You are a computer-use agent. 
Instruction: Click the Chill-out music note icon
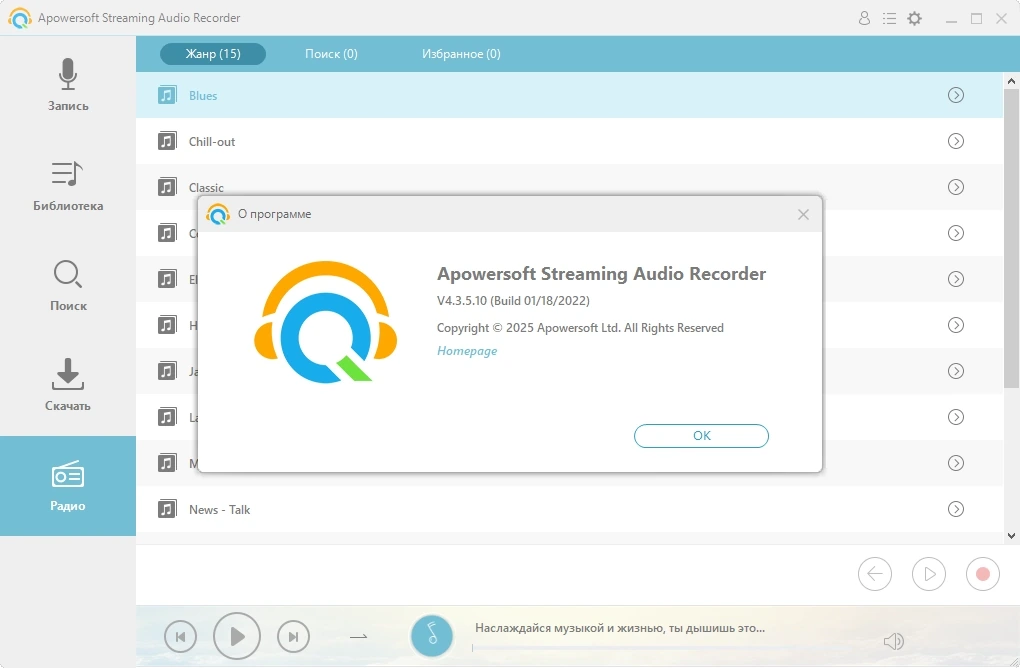167,141
